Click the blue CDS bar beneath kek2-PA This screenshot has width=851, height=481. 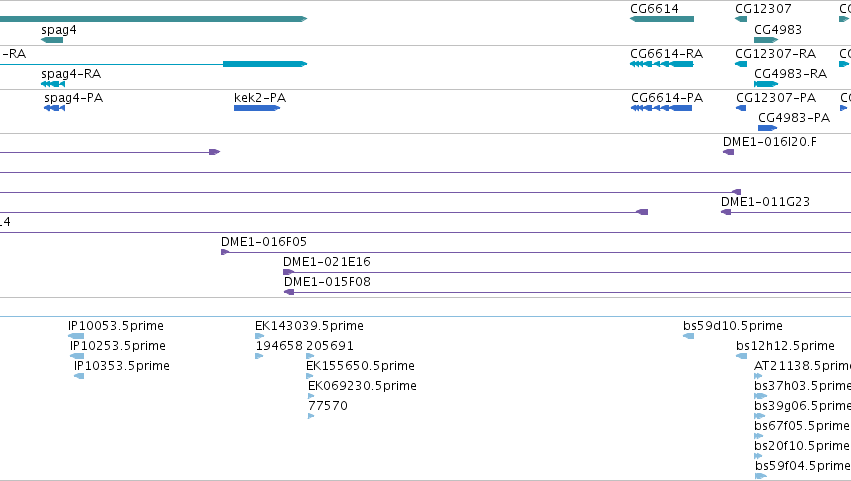click(257, 108)
